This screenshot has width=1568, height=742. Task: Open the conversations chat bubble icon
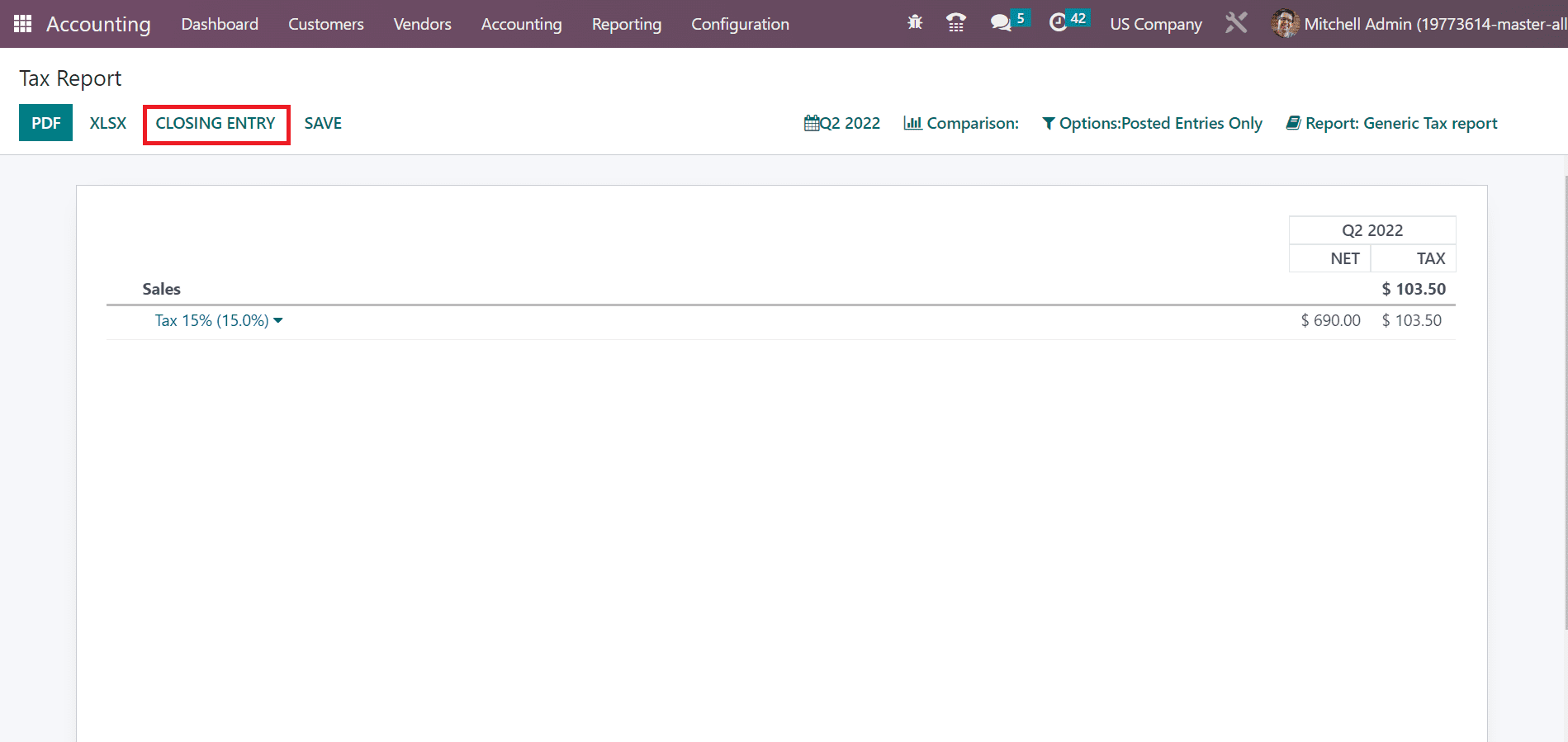pyautogui.click(x=1001, y=23)
